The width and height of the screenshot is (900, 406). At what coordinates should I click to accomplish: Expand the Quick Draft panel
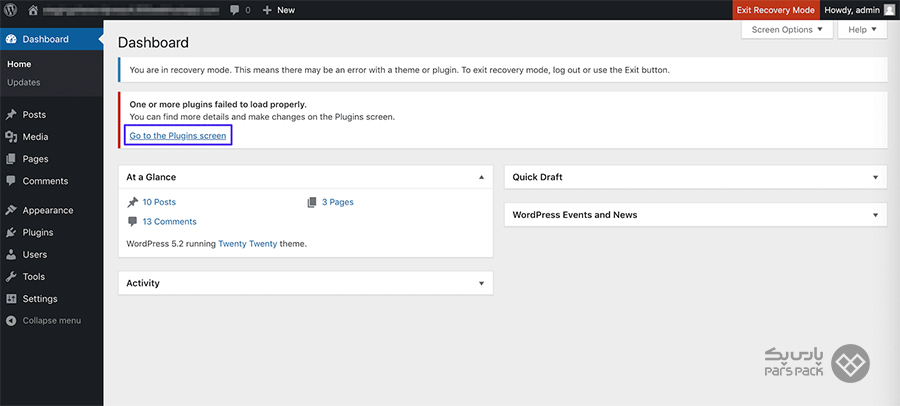875,177
